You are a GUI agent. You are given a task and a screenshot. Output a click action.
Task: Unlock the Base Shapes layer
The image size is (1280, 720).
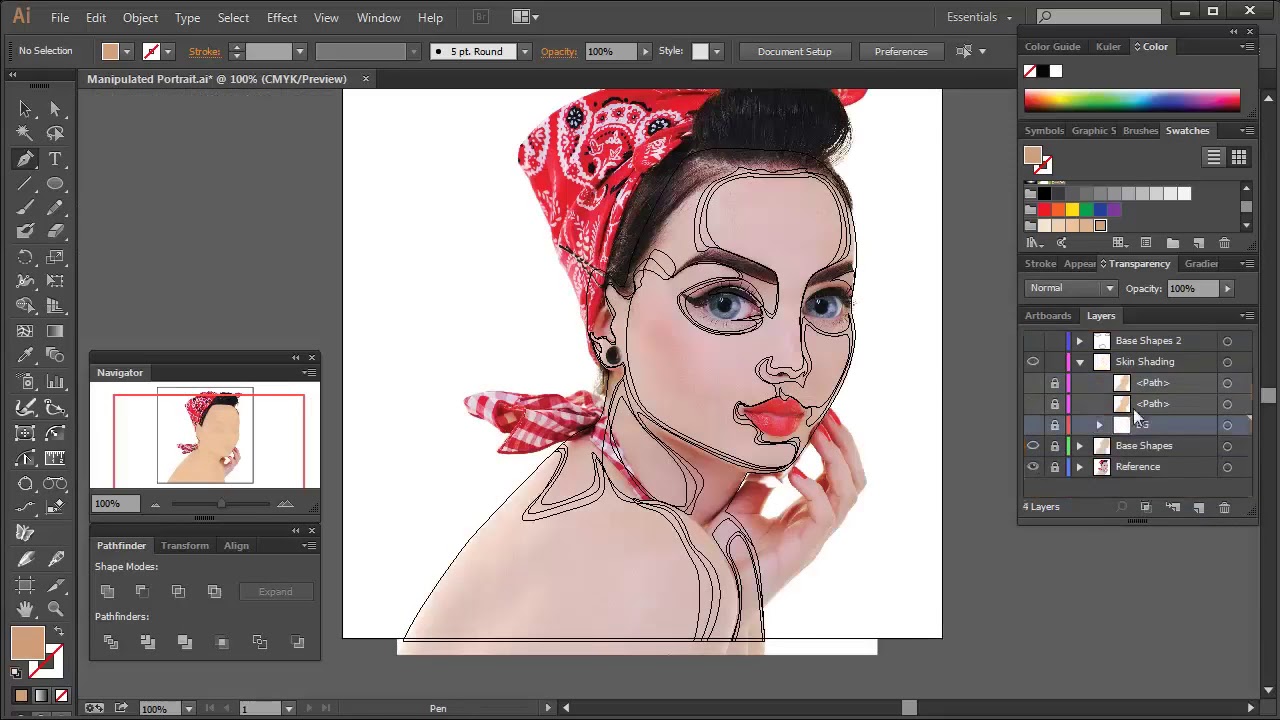pyautogui.click(x=1055, y=446)
